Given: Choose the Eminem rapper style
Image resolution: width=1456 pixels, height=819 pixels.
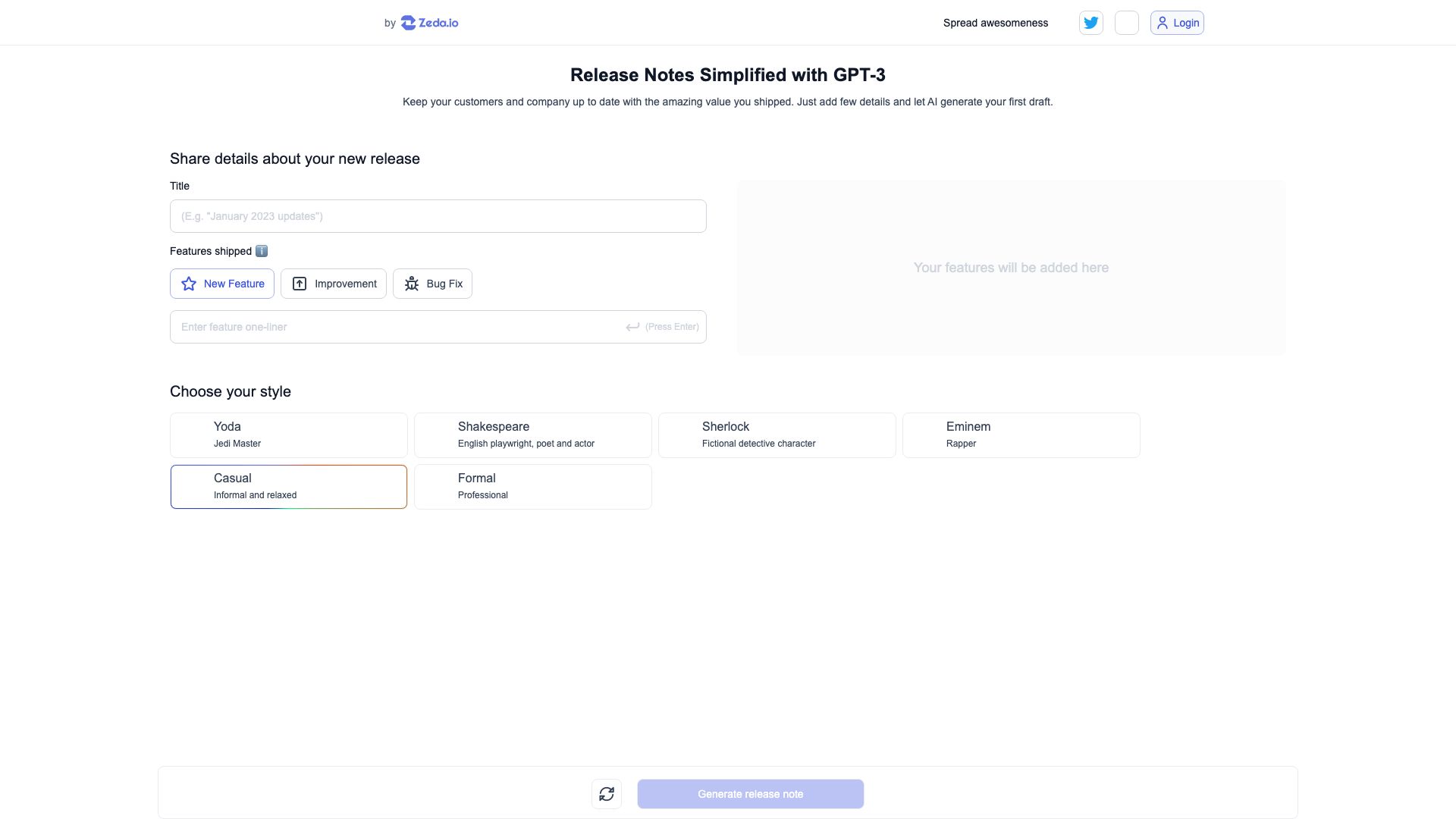Looking at the screenshot, I should 1021,435.
